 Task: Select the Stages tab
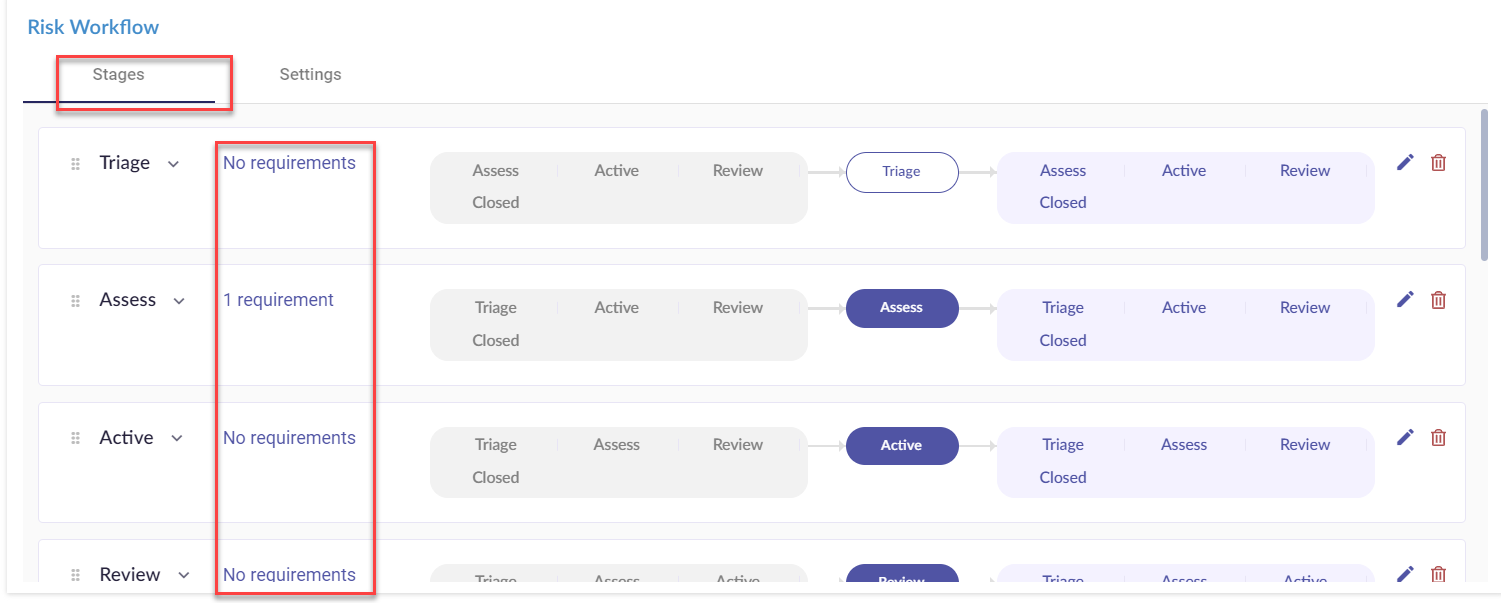tap(118, 74)
